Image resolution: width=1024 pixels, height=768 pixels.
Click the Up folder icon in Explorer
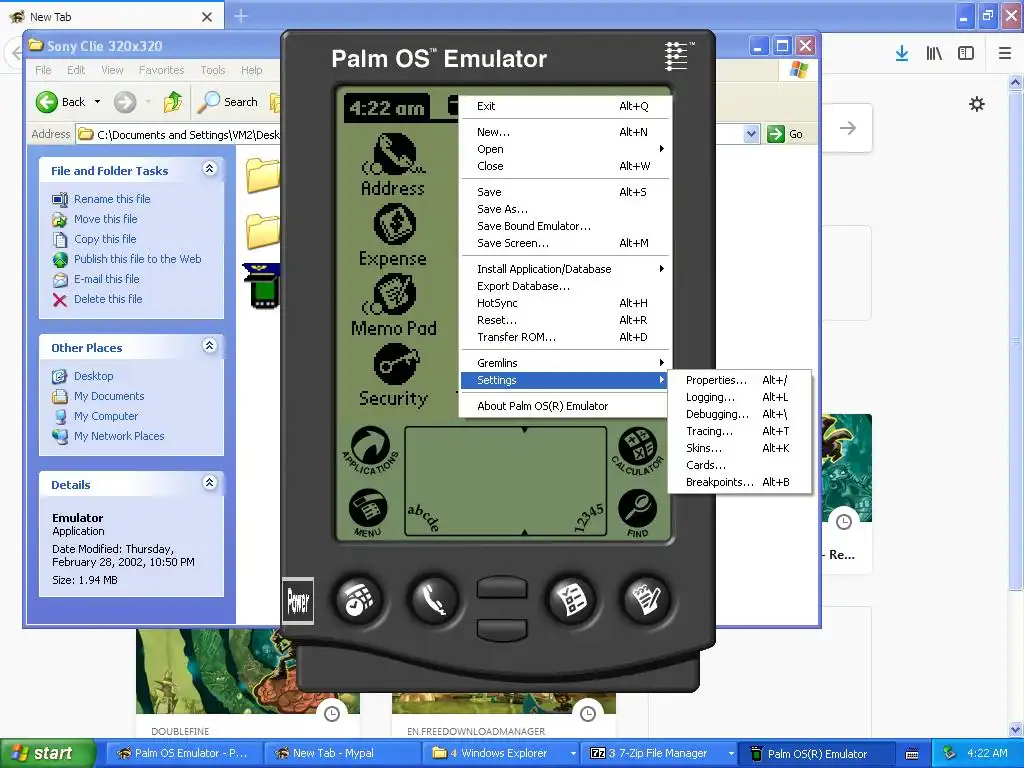pos(173,102)
